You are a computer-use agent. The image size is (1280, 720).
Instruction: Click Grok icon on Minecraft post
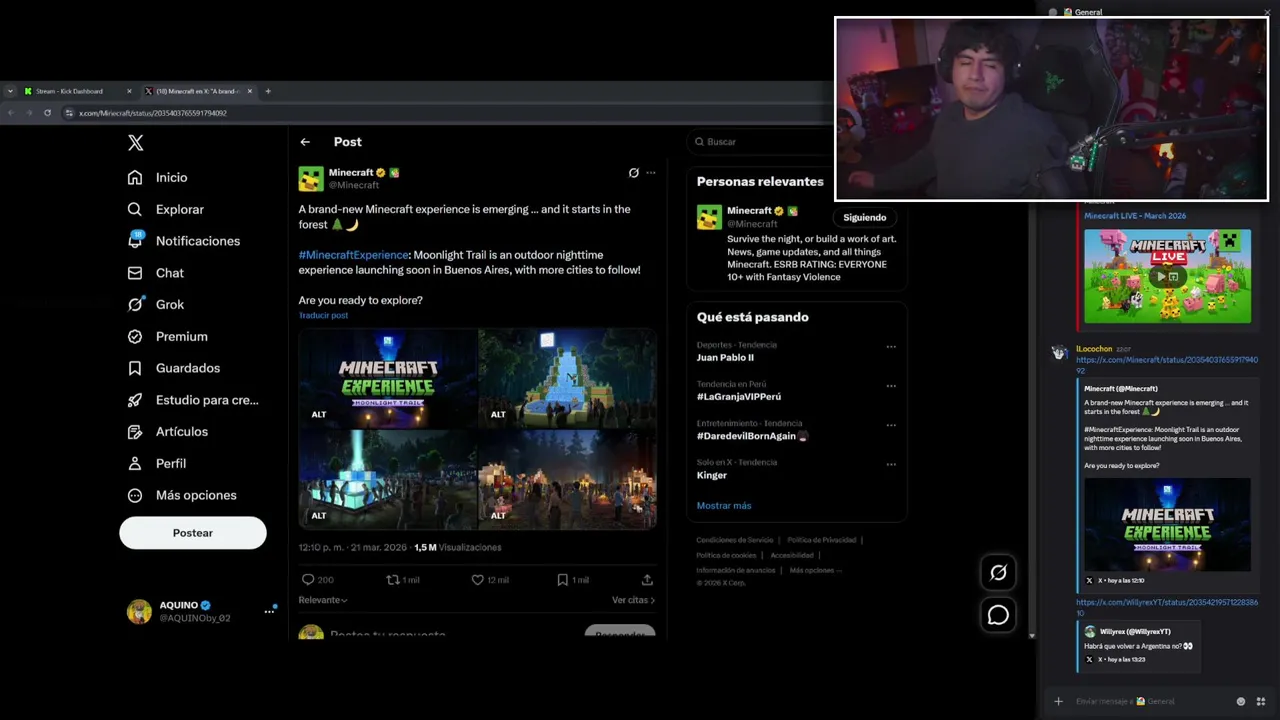coord(633,173)
